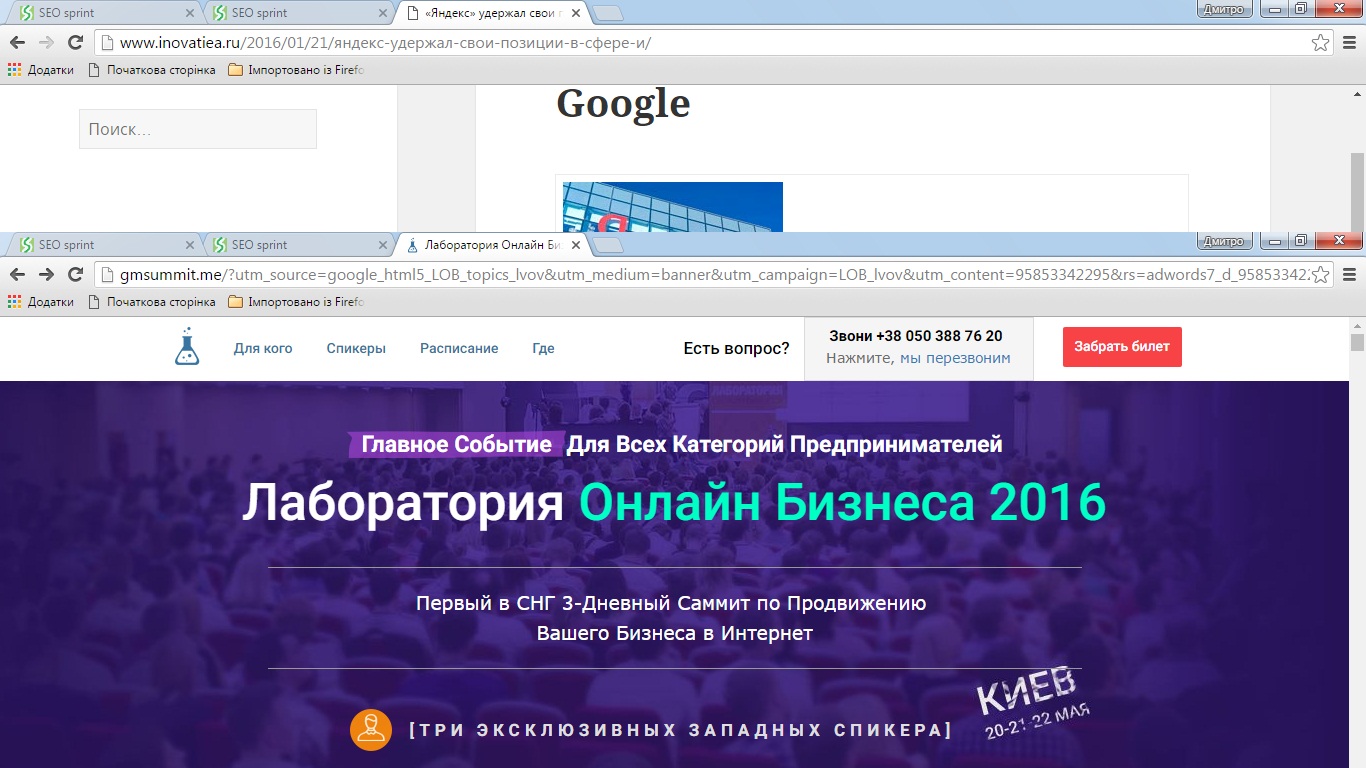
Task: Maximize the inovatiea.ru Chrome window
Action: click(1300, 9)
